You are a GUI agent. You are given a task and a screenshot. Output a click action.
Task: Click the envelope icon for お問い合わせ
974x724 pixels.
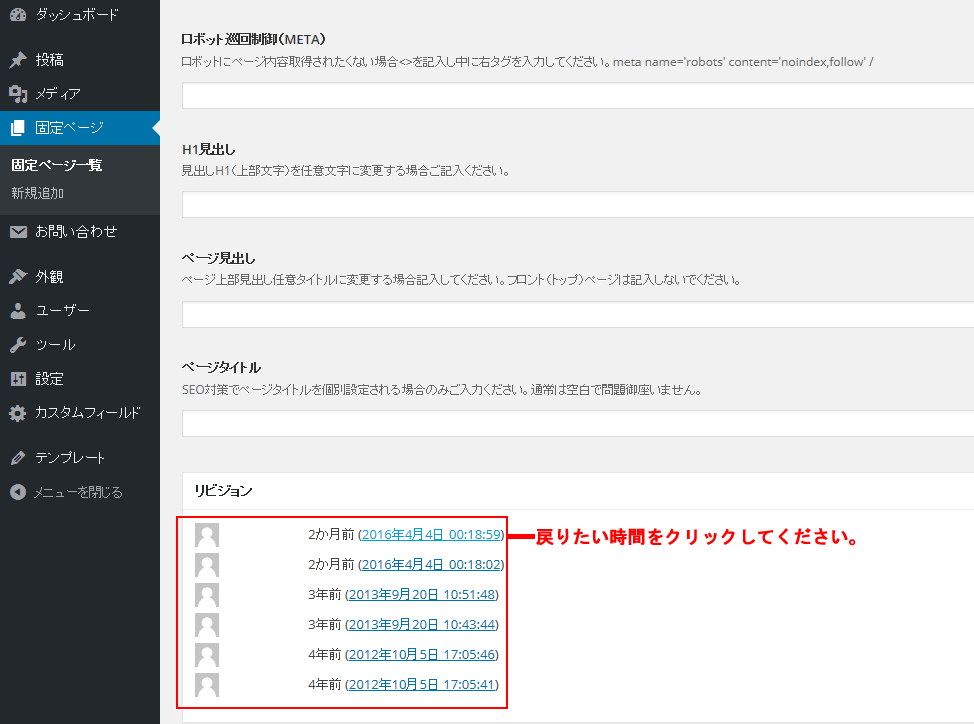pos(18,232)
